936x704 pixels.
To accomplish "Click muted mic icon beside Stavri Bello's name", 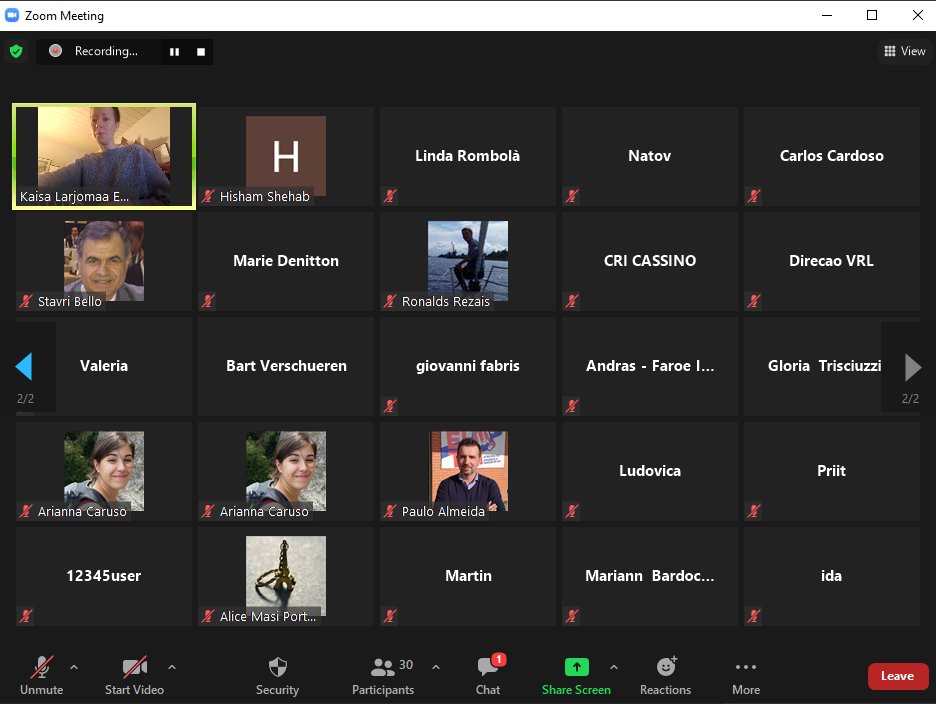I will point(26,301).
